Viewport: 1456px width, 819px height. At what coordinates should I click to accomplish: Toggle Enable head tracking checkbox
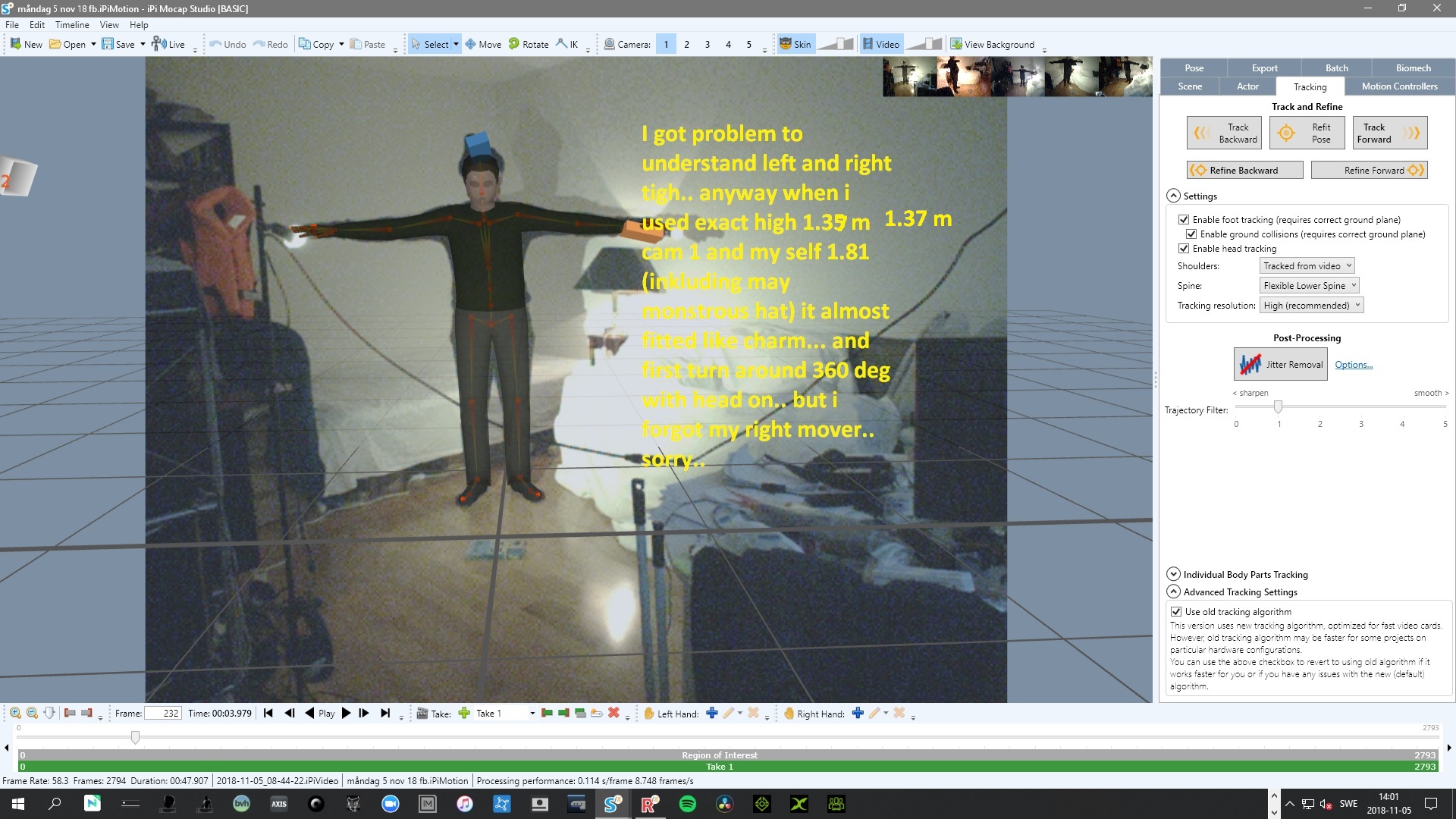[1183, 249]
